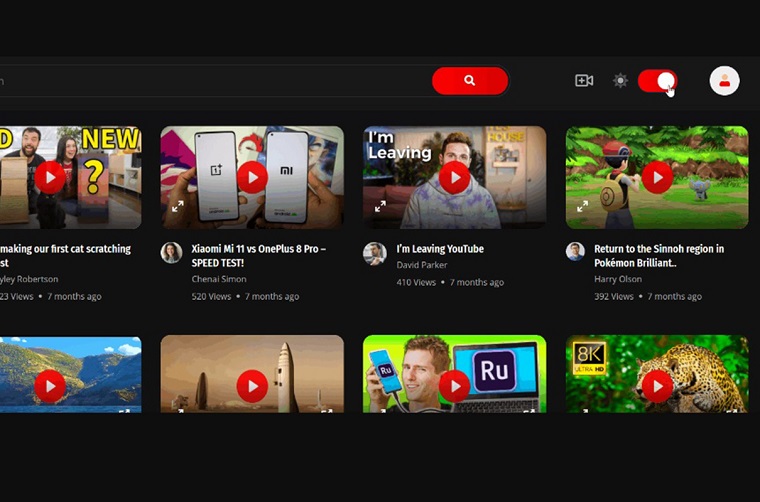Click the Chenai Simon channel name
760x502 pixels.
pos(219,279)
